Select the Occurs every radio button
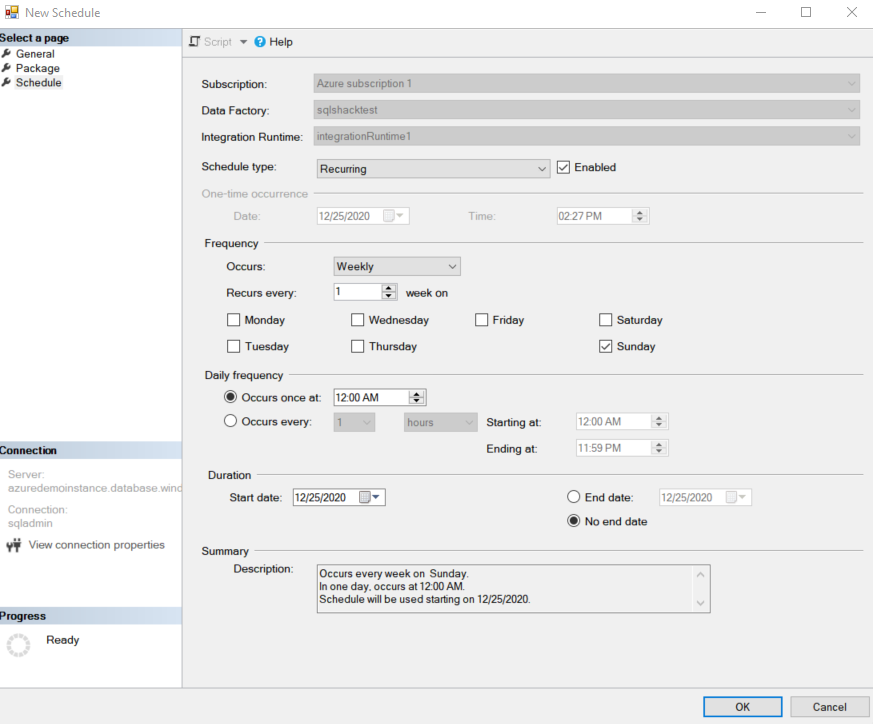This screenshot has height=724, width=873. (231, 422)
